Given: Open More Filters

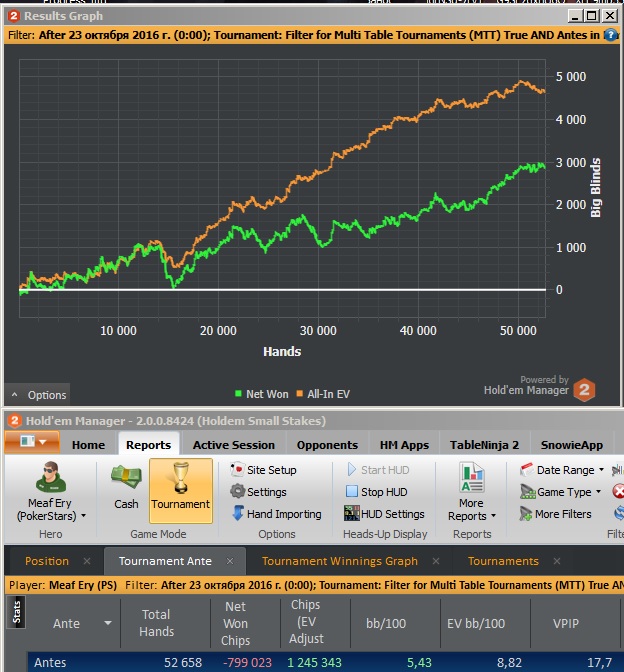Looking at the screenshot, I should 555,513.
